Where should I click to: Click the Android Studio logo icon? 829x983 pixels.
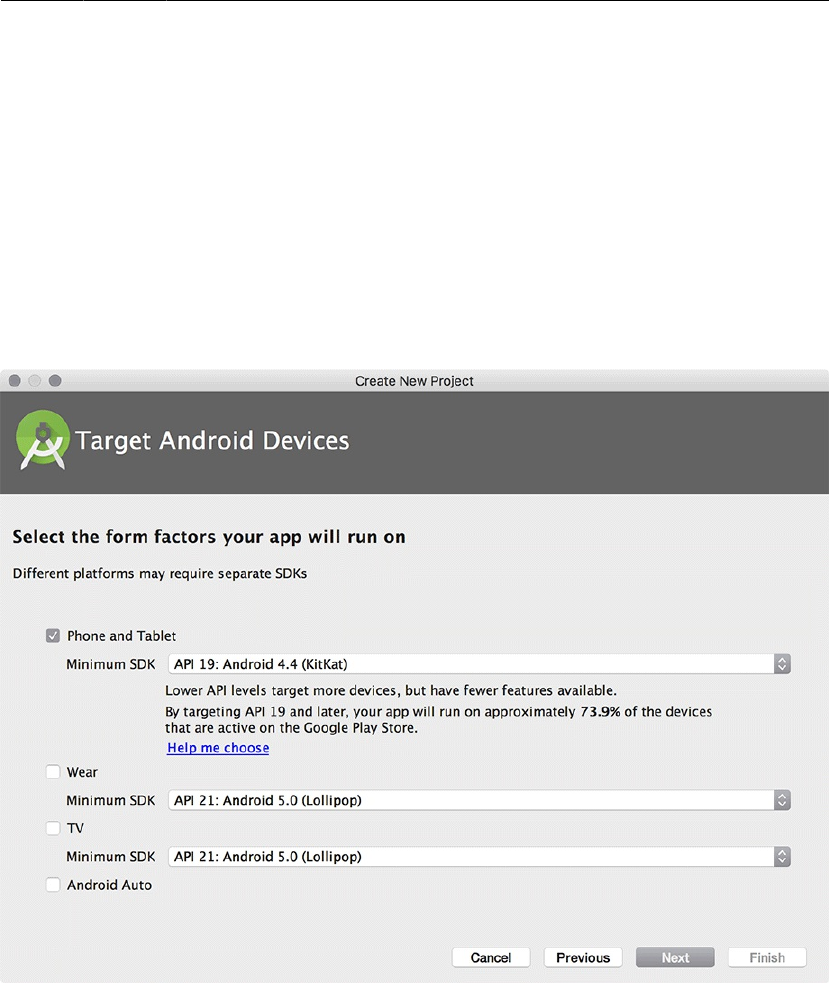coord(42,440)
